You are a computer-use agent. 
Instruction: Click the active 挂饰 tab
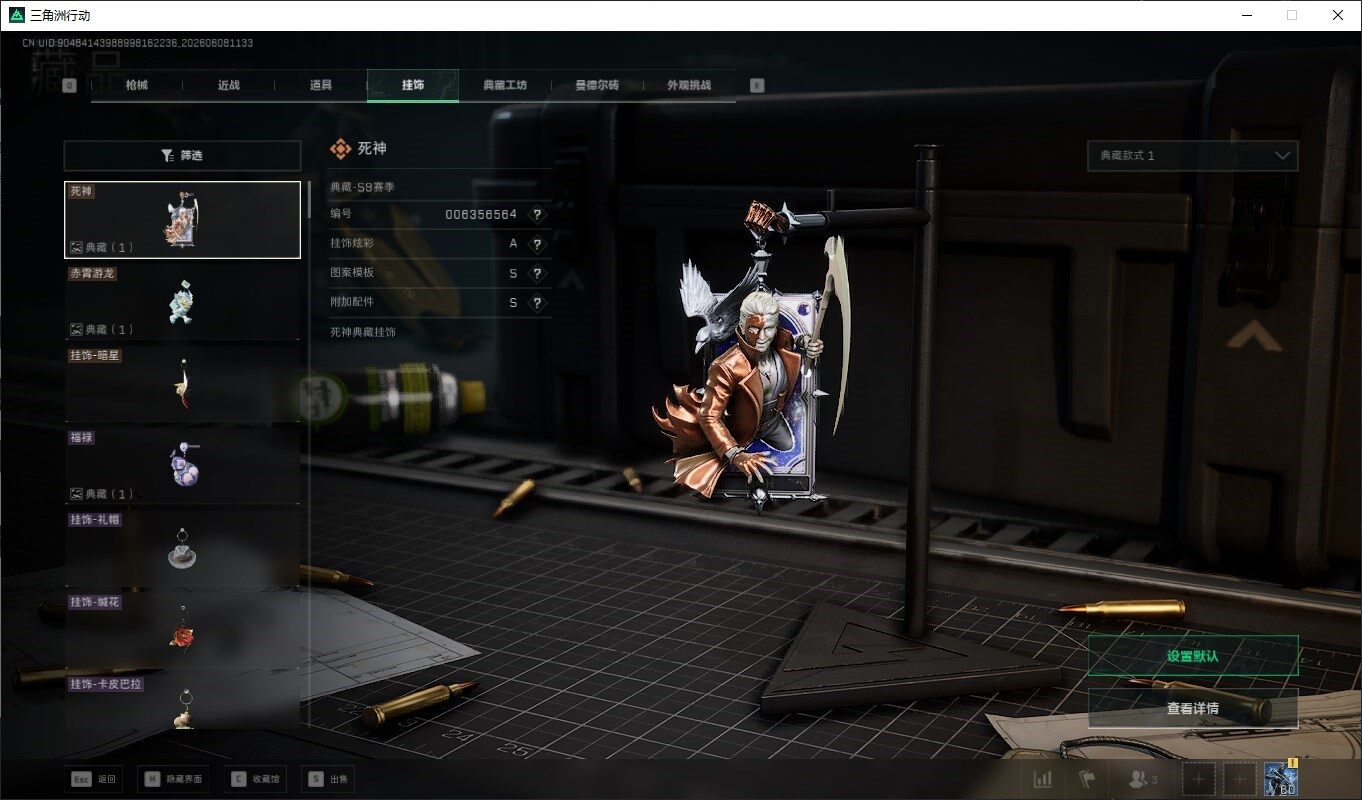[413, 85]
